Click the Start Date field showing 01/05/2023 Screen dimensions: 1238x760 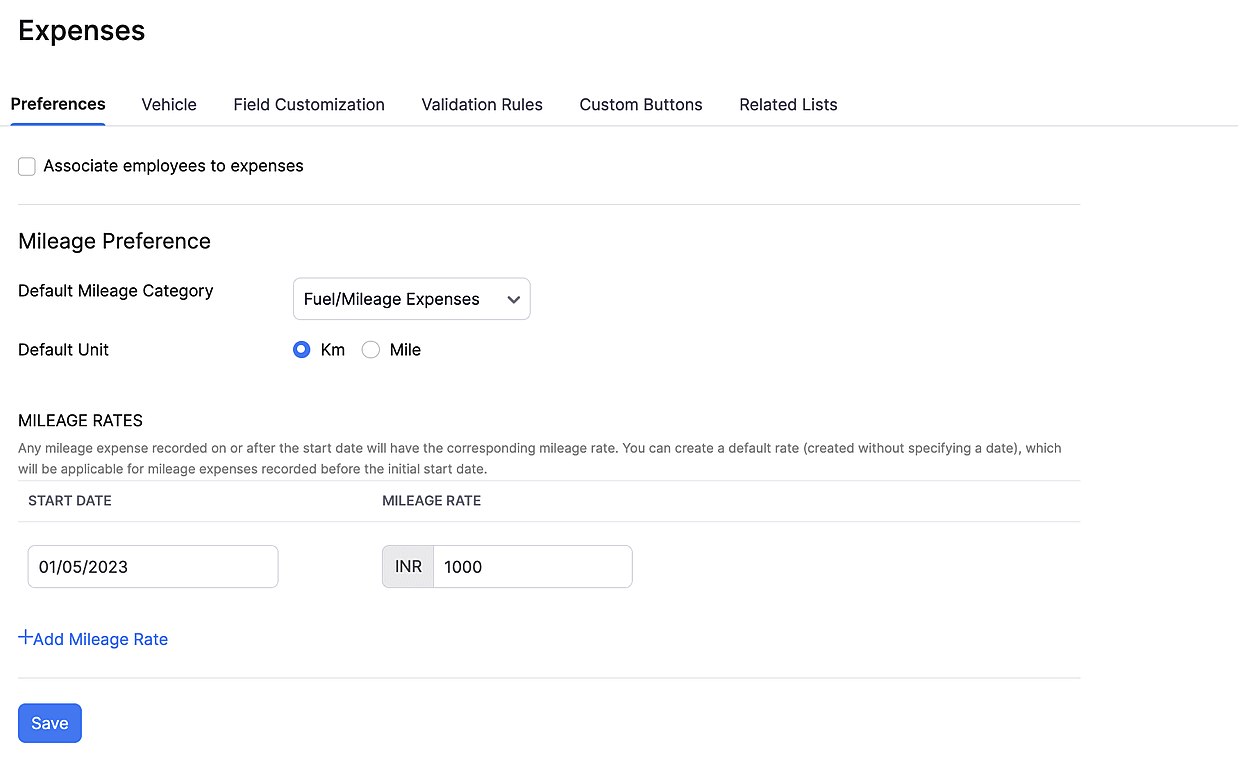[153, 567]
